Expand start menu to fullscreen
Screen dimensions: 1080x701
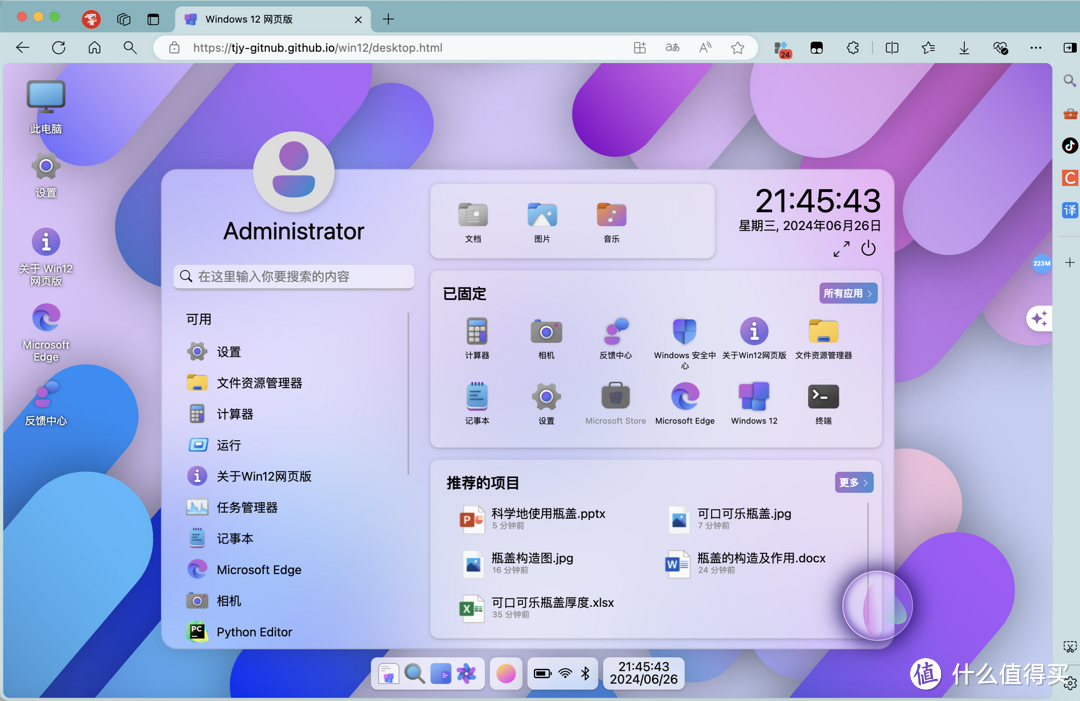click(x=841, y=249)
